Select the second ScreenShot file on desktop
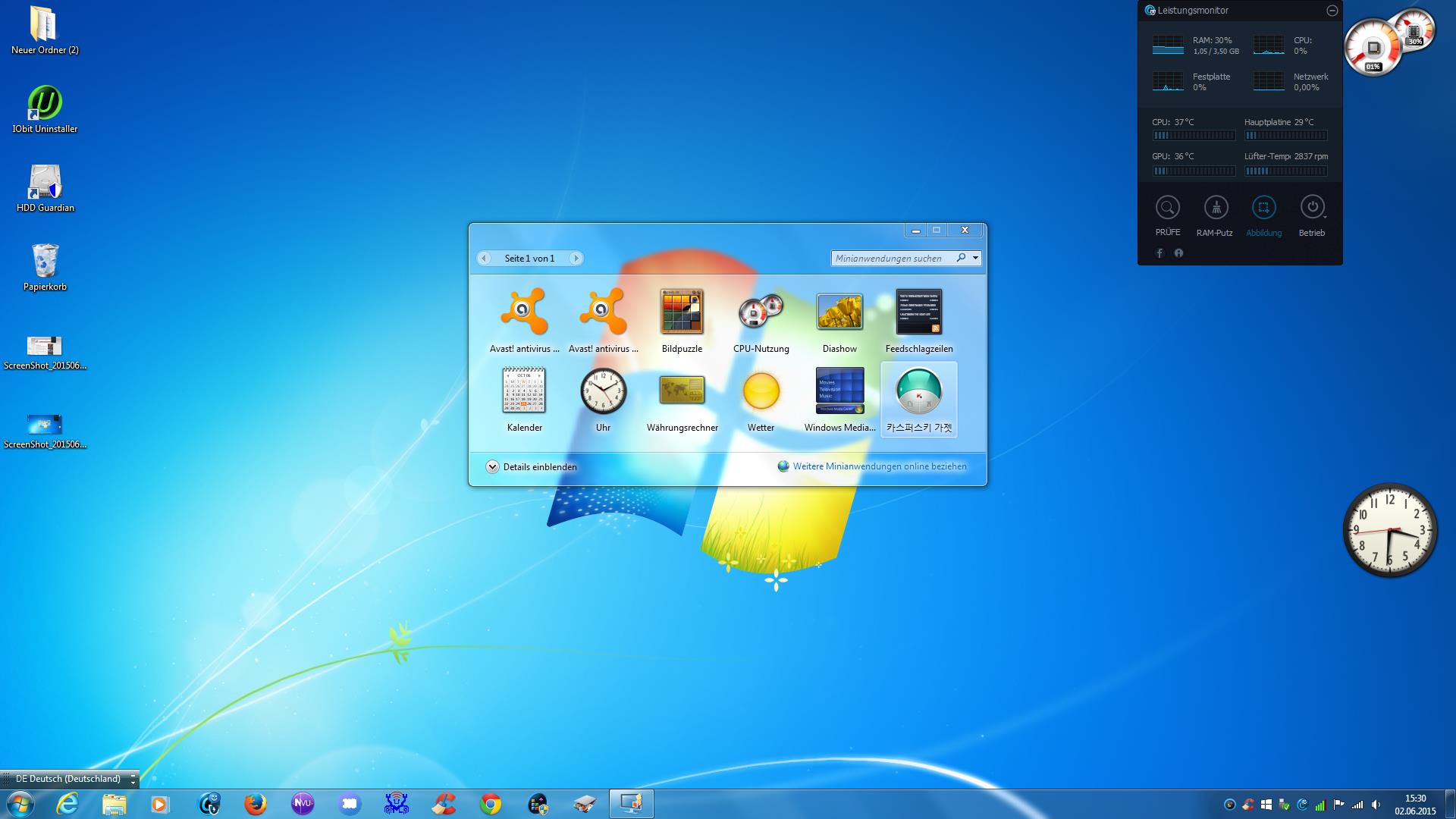The image size is (1456, 819). (x=45, y=432)
